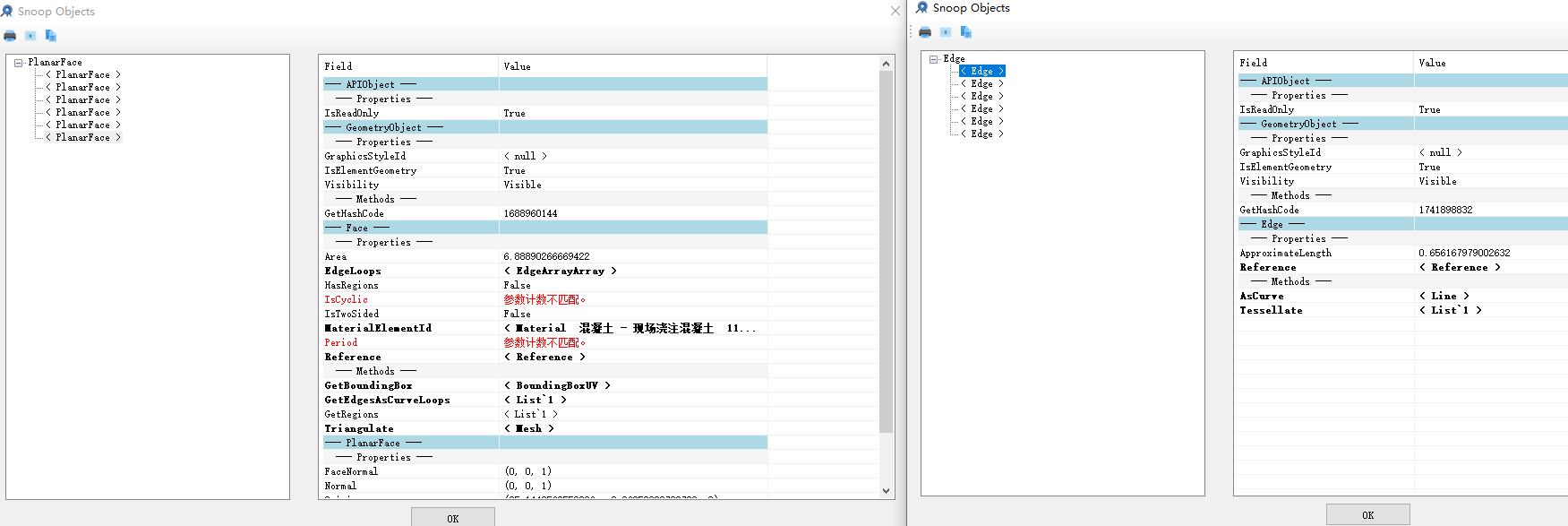Image resolution: width=1568 pixels, height=526 pixels.
Task: Open the Line value for AsCurve
Action: tap(1444, 296)
